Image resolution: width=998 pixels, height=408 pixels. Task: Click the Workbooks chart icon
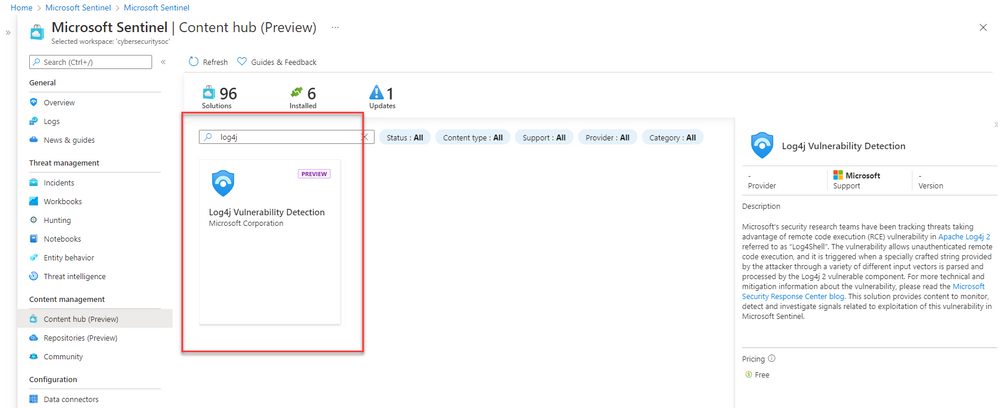pyautogui.click(x=34, y=201)
